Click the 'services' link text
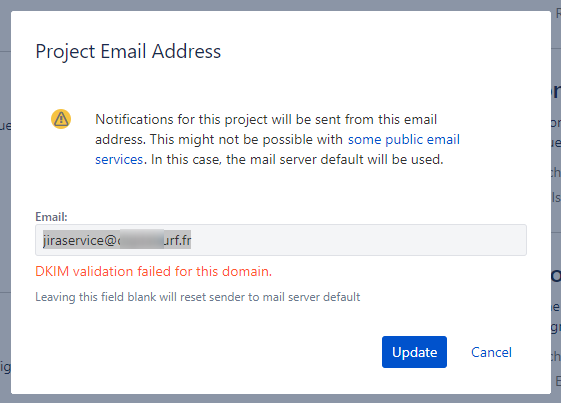561x403 pixels. (119, 160)
